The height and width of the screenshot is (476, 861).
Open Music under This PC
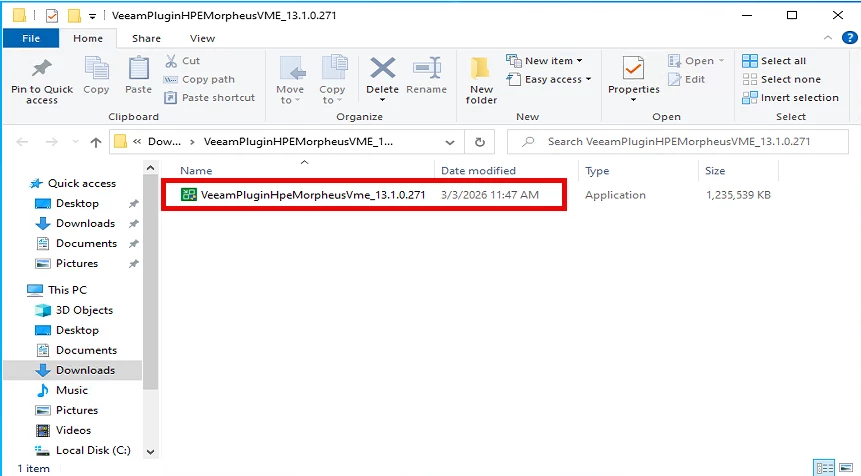coord(71,390)
